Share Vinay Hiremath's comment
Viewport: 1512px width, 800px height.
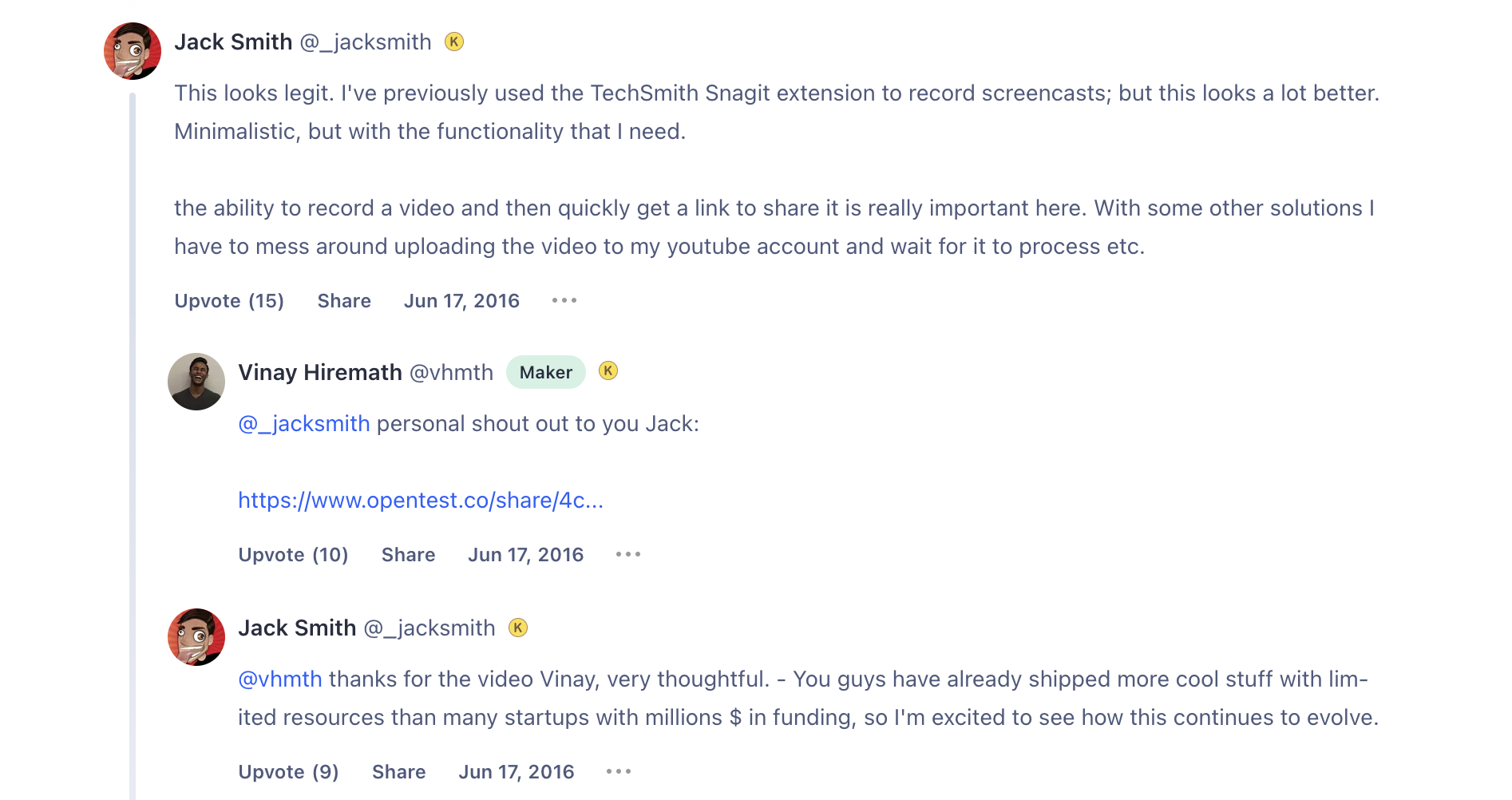pos(408,555)
